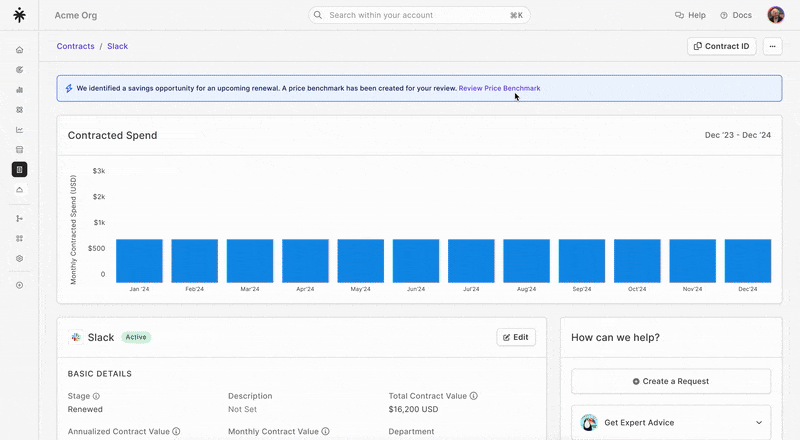Viewport: 800px width, 440px height.
Task: Click the four-squares integrations icon in sidebar
Action: pyautogui.click(x=19, y=238)
